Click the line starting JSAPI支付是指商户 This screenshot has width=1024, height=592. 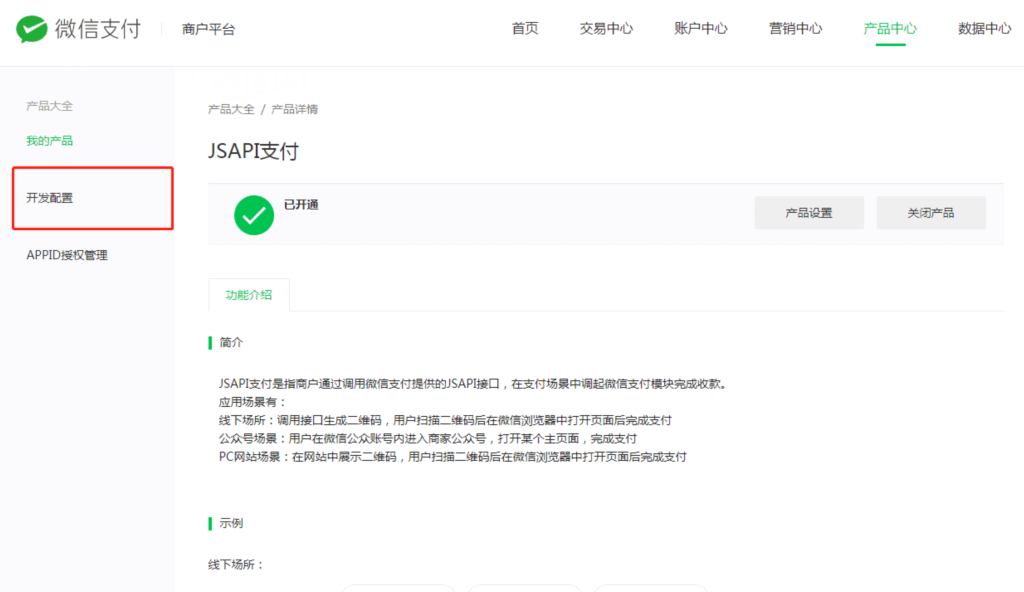(473, 384)
